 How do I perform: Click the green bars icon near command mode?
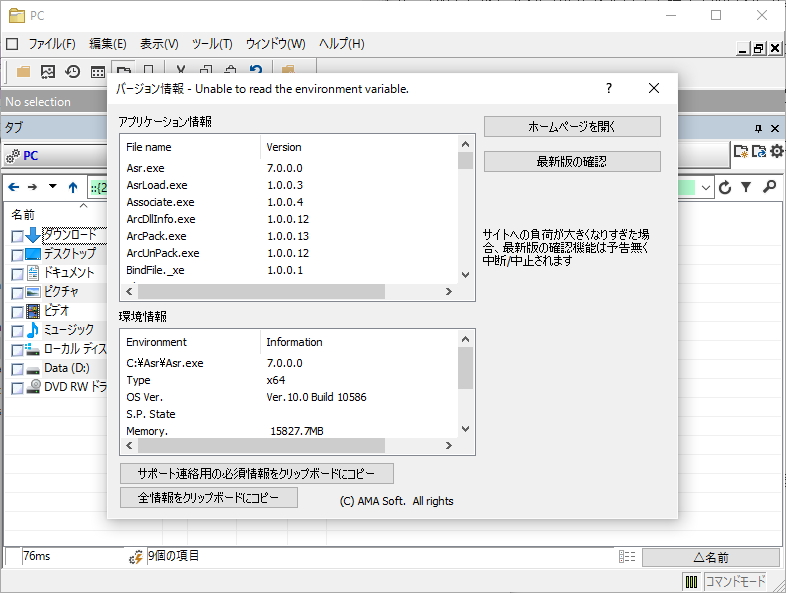tap(692, 581)
